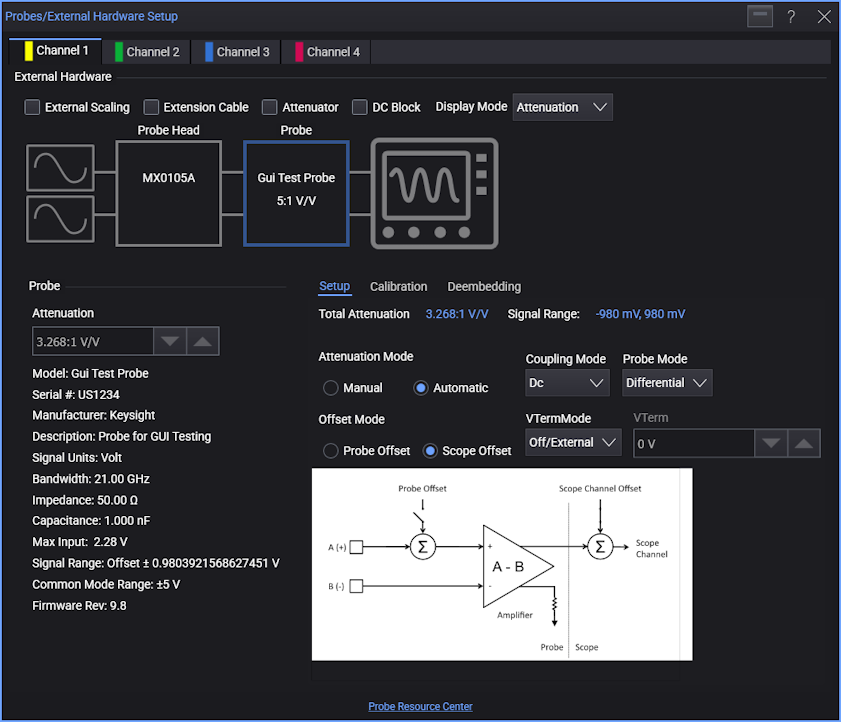The height and width of the screenshot is (722, 841).
Task: Choose Probe Offset radio button
Action: click(330, 451)
